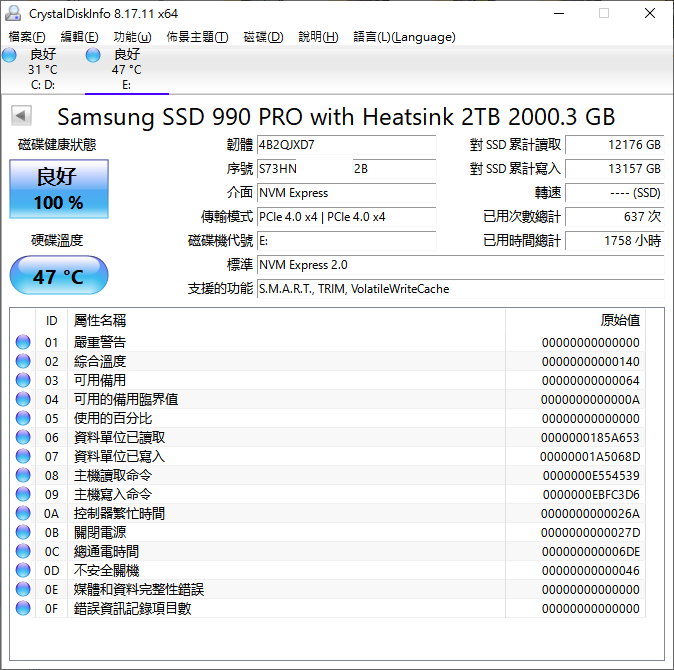
Task: Click status orb for C: D: disk
Action: point(9,55)
